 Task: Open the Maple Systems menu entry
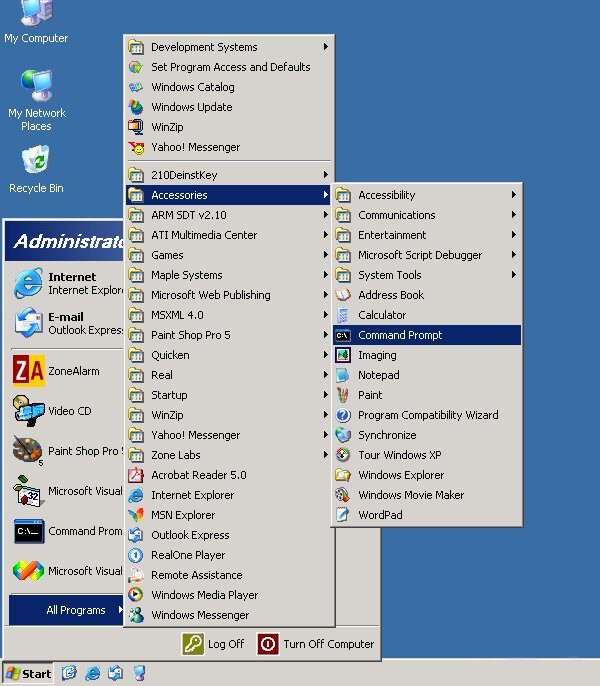(x=228, y=275)
